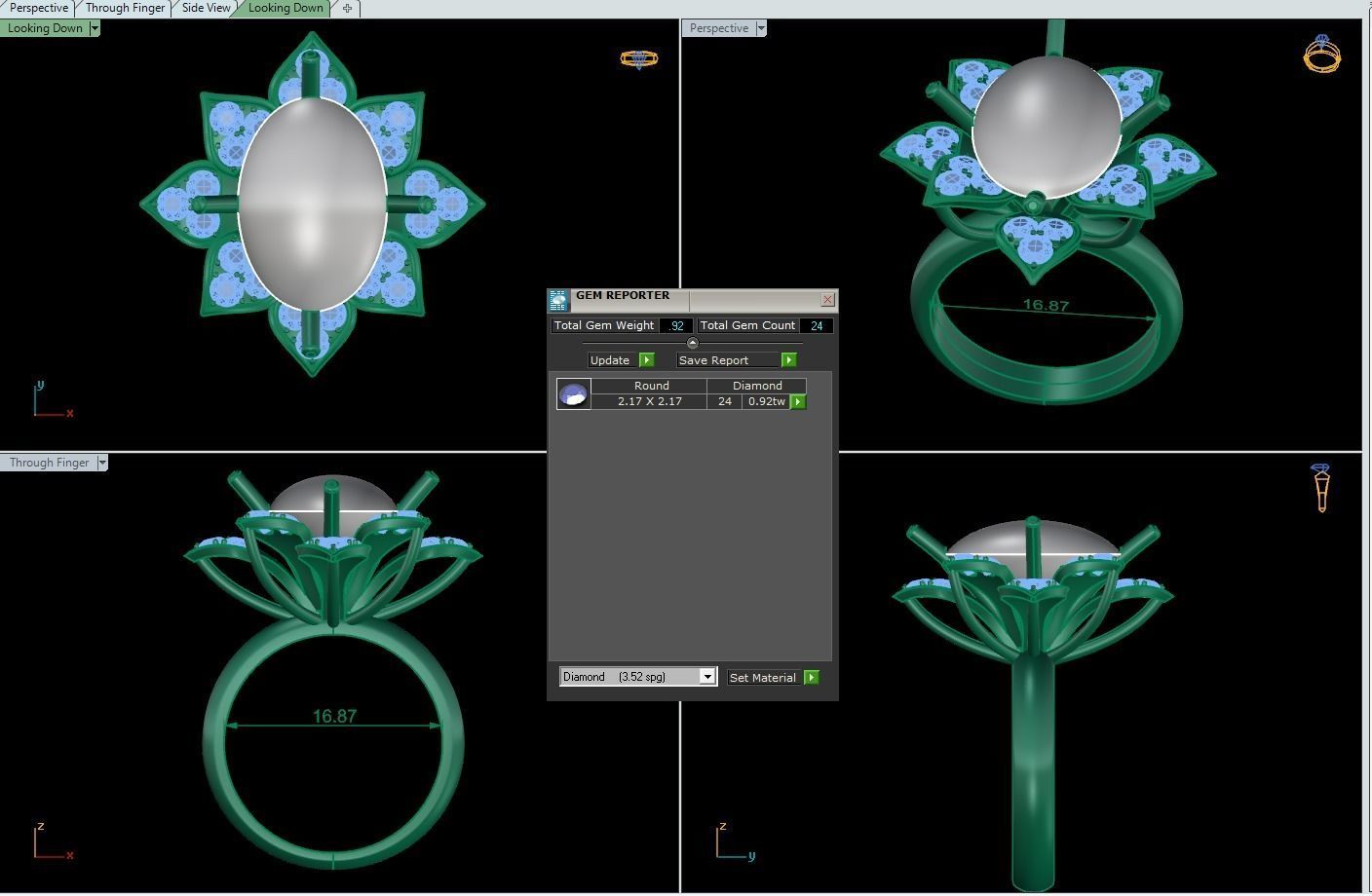This screenshot has height=896, width=1372.
Task: Click the Total Gem Count value field
Action: (817, 325)
